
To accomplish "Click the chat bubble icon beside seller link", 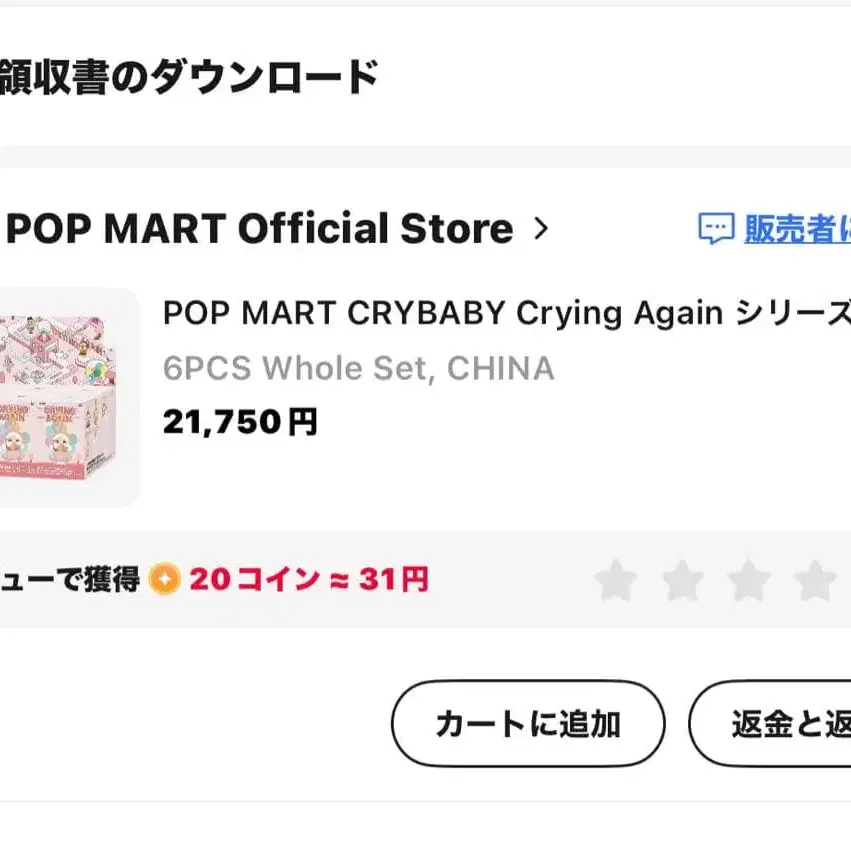I will point(716,229).
